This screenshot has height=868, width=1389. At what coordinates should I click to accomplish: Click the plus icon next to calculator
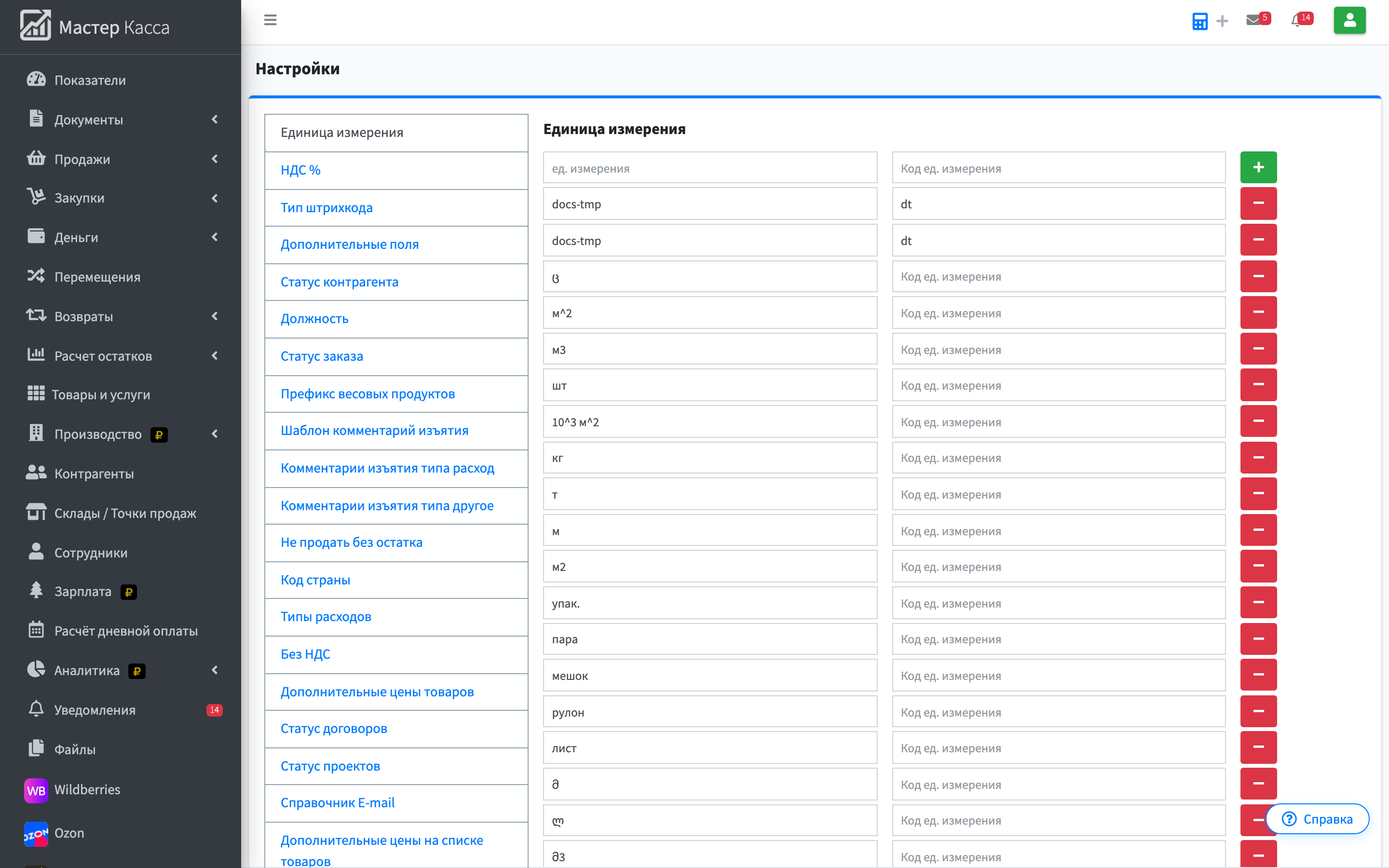pyautogui.click(x=1223, y=21)
